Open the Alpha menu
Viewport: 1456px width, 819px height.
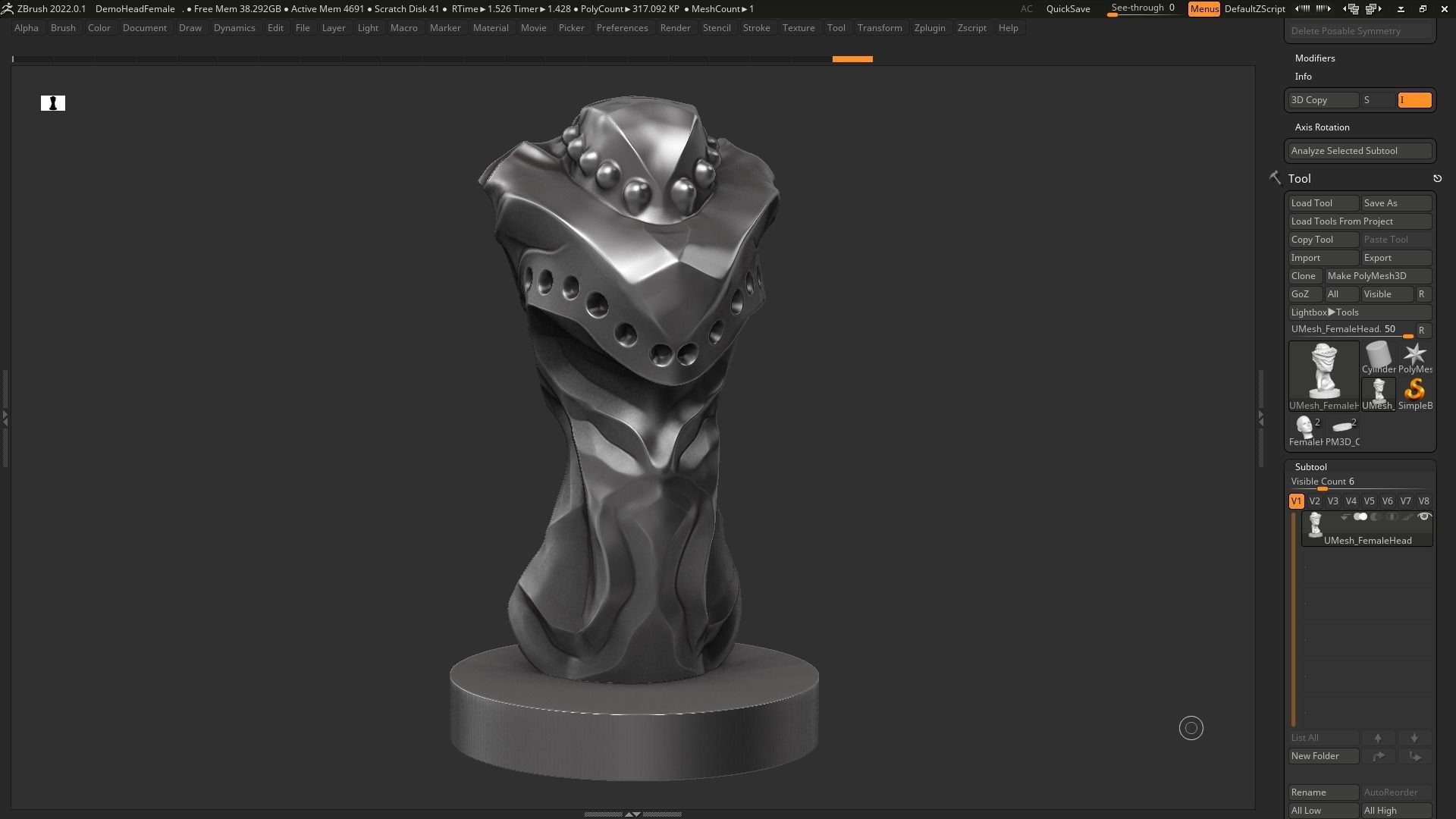point(27,28)
